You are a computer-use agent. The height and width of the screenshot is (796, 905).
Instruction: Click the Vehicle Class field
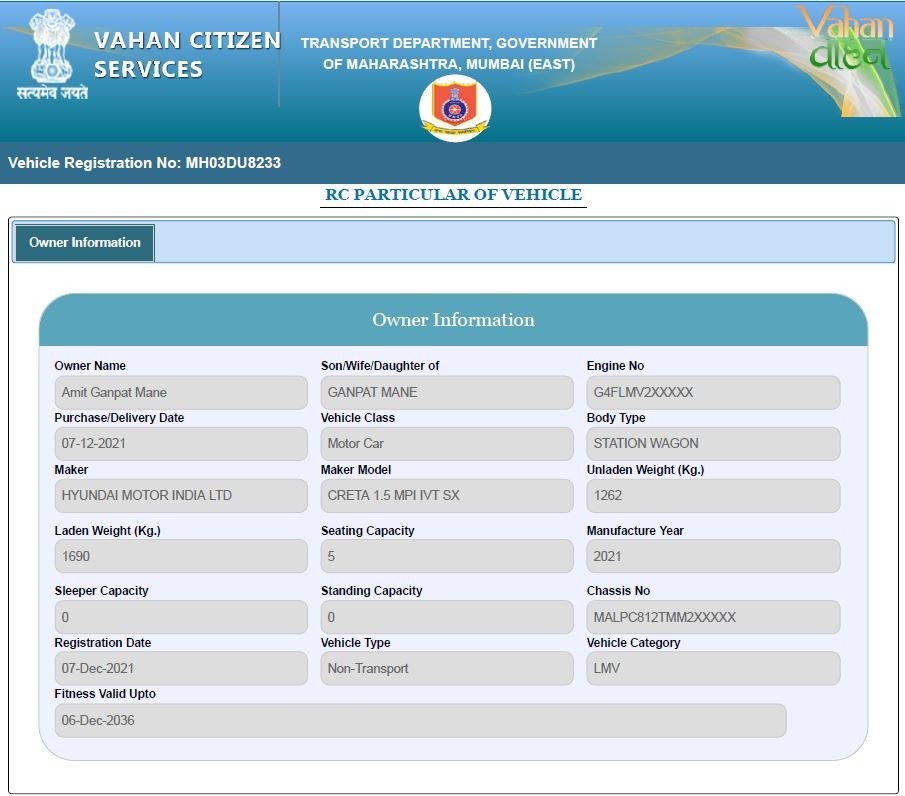pyautogui.click(x=447, y=444)
